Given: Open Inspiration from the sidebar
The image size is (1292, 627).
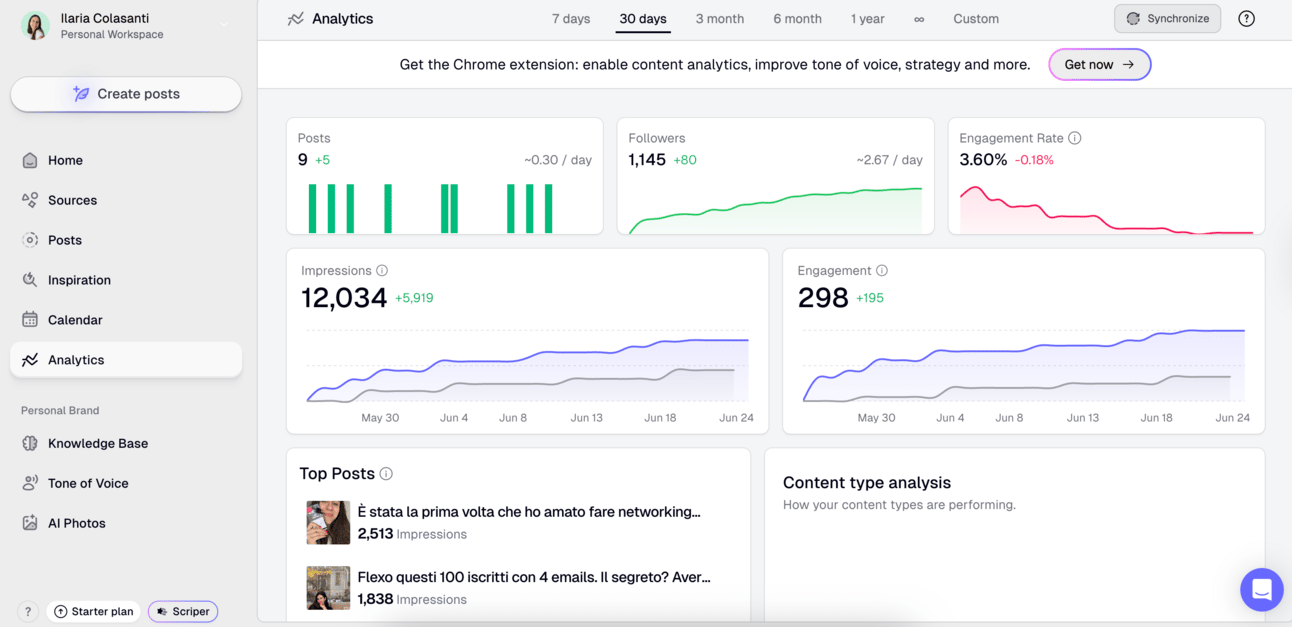Looking at the screenshot, I should 126,280.
